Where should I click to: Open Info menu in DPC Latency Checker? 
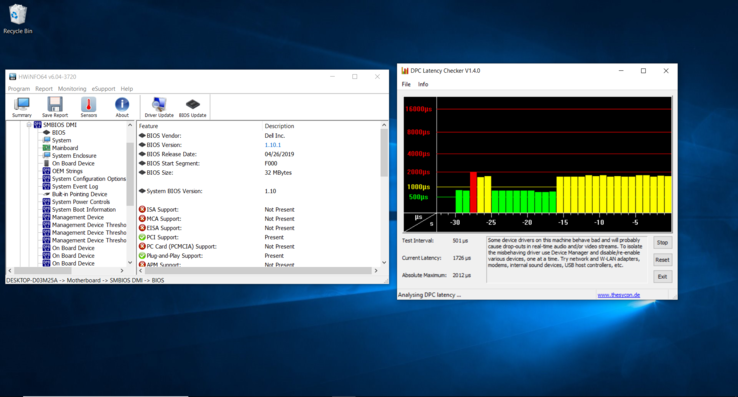(x=423, y=84)
